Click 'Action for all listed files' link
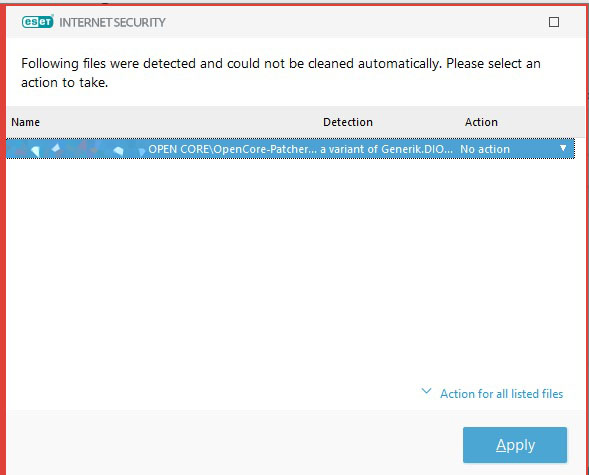This screenshot has height=475, width=589. (x=501, y=394)
